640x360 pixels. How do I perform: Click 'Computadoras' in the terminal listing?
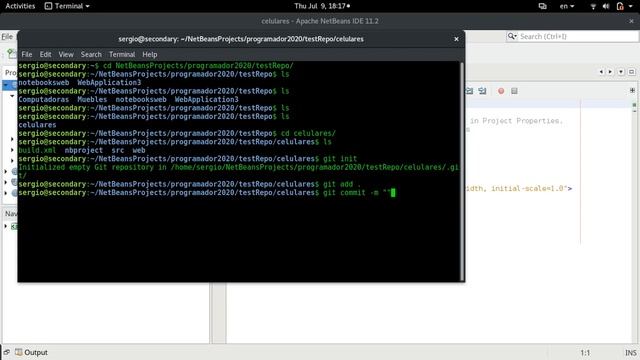click(x=44, y=99)
